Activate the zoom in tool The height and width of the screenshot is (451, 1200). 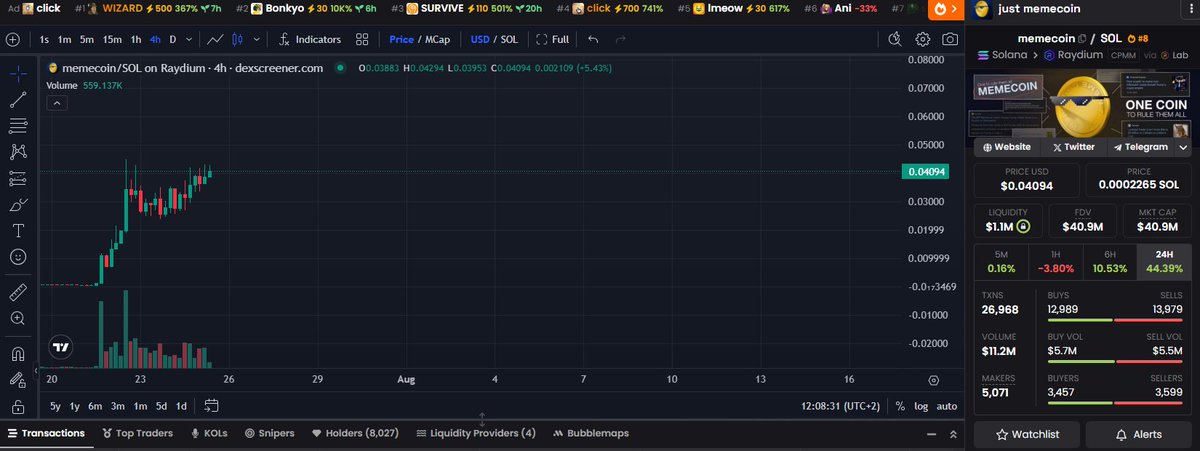tap(17, 318)
